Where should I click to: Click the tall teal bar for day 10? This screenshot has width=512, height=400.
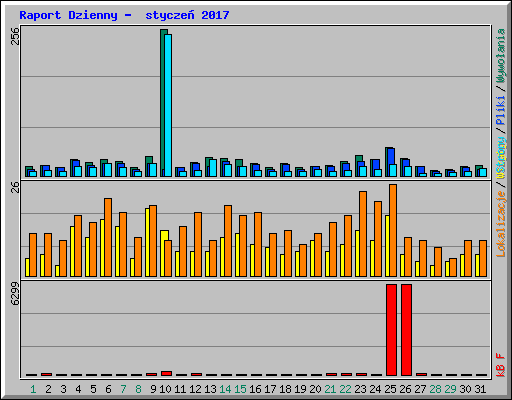click(163, 103)
